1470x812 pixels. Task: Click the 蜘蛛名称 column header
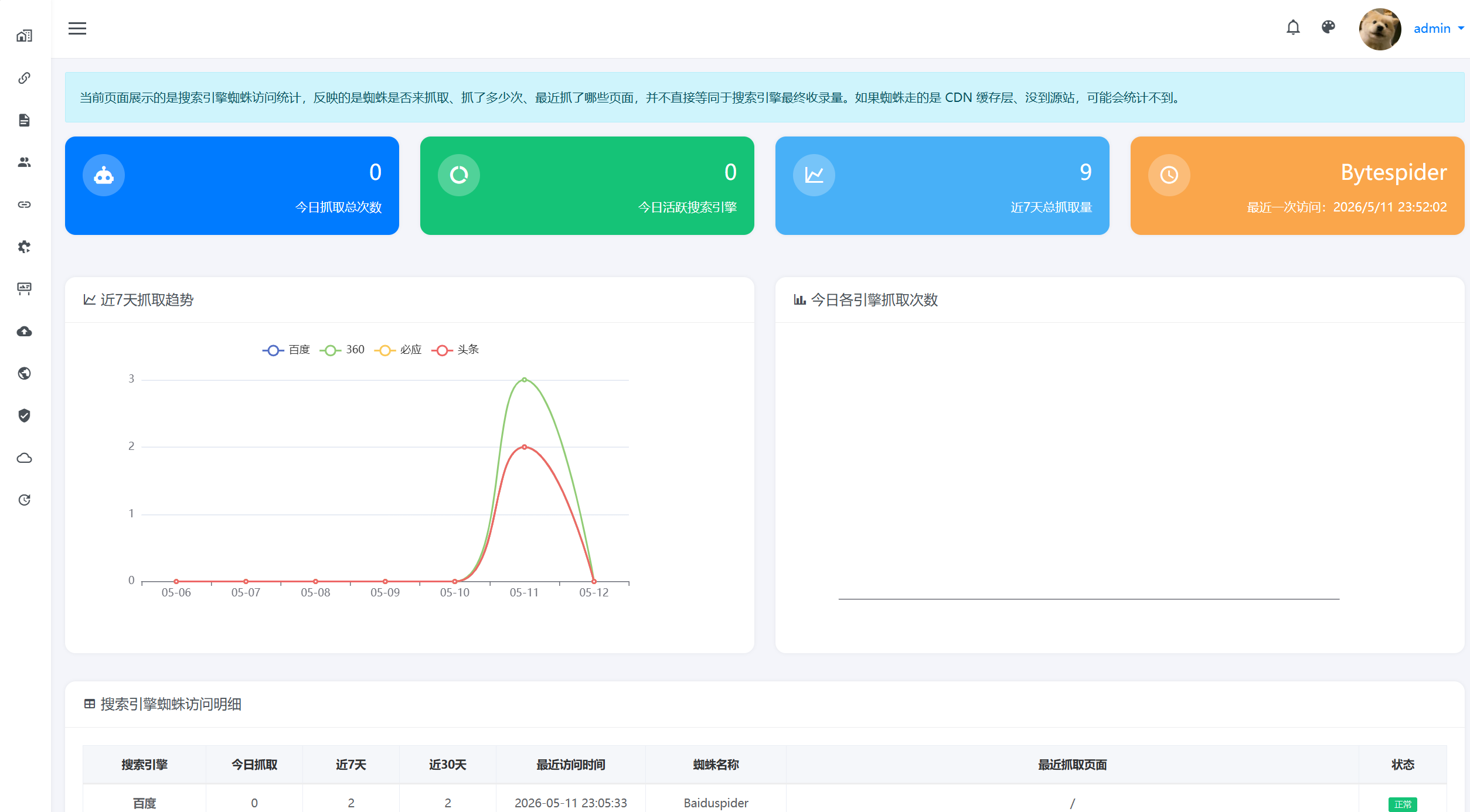point(716,765)
